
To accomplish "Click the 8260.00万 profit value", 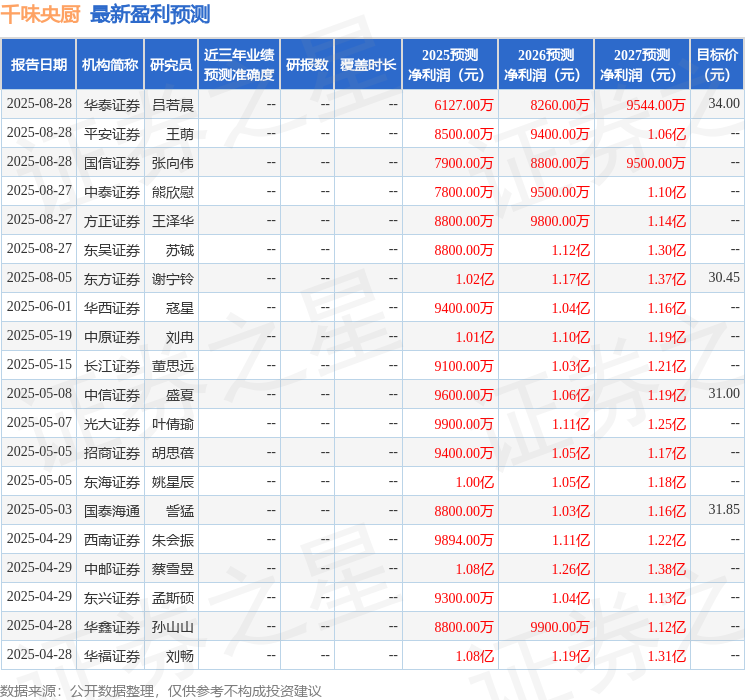I will [560, 105].
